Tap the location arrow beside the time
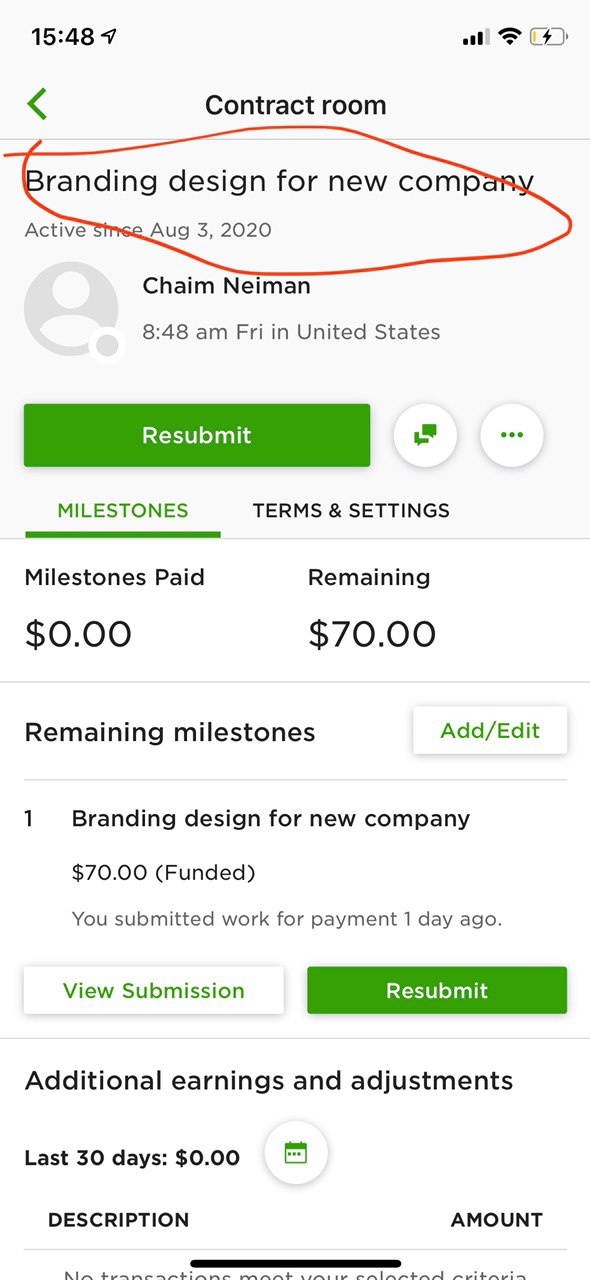 click(108, 37)
